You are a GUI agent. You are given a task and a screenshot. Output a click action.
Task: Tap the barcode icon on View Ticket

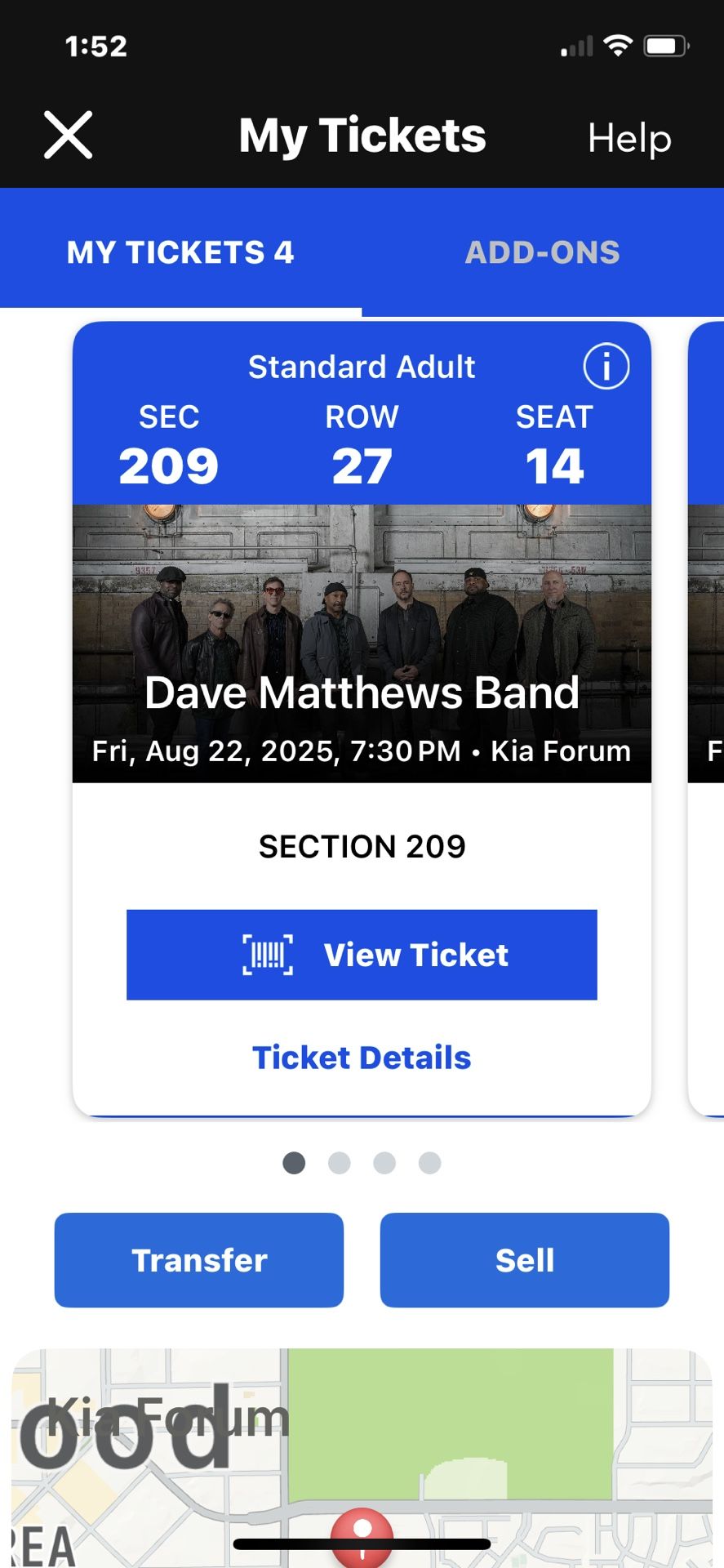[268, 955]
